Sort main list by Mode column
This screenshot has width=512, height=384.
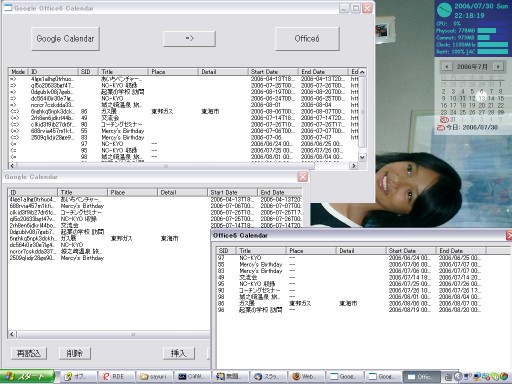[18, 72]
